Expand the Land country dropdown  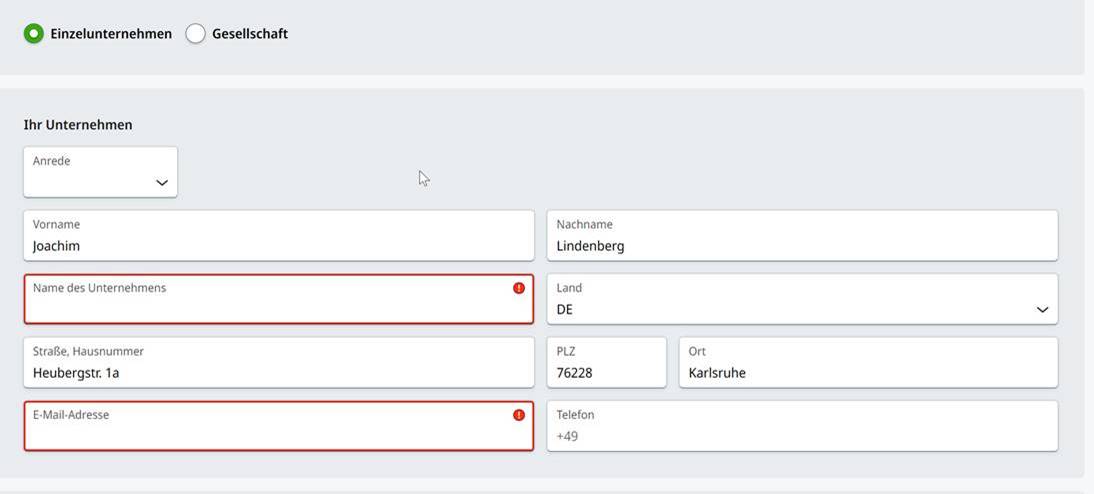(x=802, y=299)
